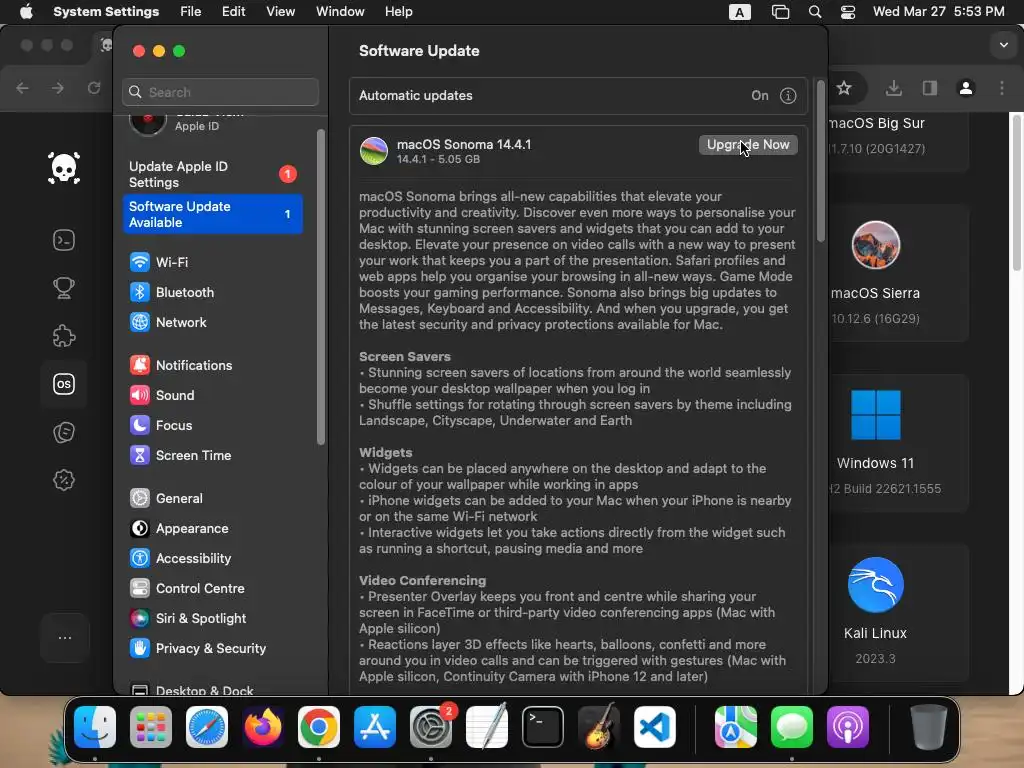Click the puzzle piece icon in the browser sidebar
The height and width of the screenshot is (768, 1024).
point(64,336)
